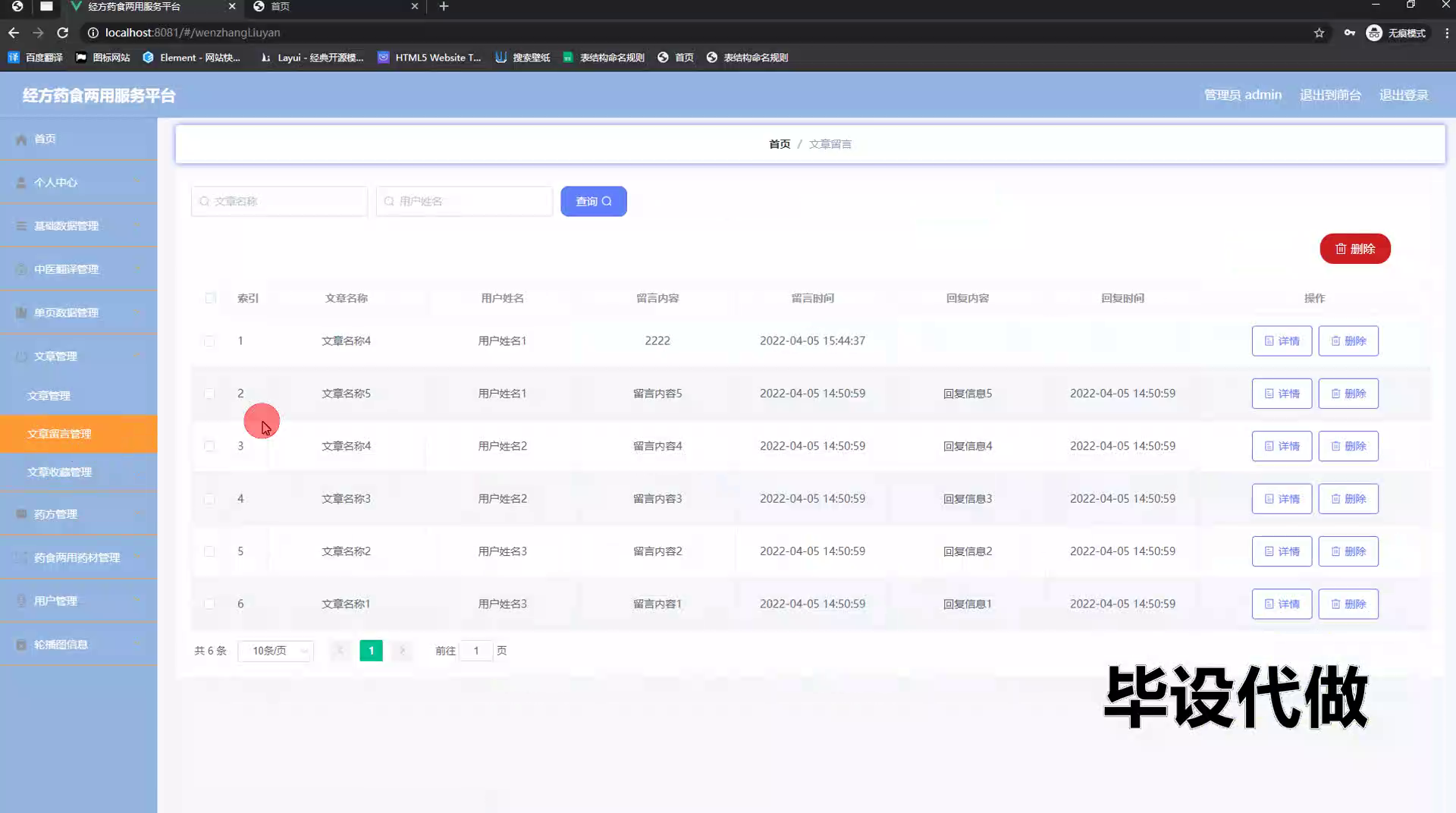Open the HTML5 Website bookmark
The height and width of the screenshot is (813, 1456).
[429, 58]
